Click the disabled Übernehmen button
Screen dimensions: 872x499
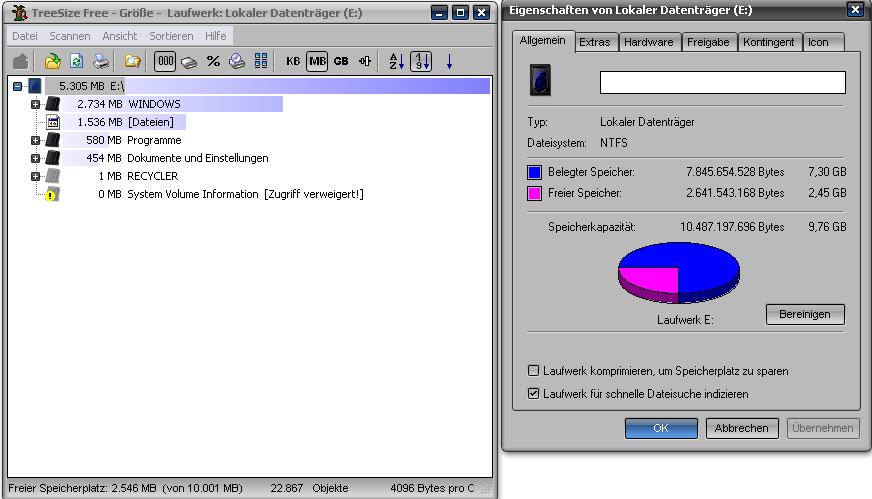823,428
